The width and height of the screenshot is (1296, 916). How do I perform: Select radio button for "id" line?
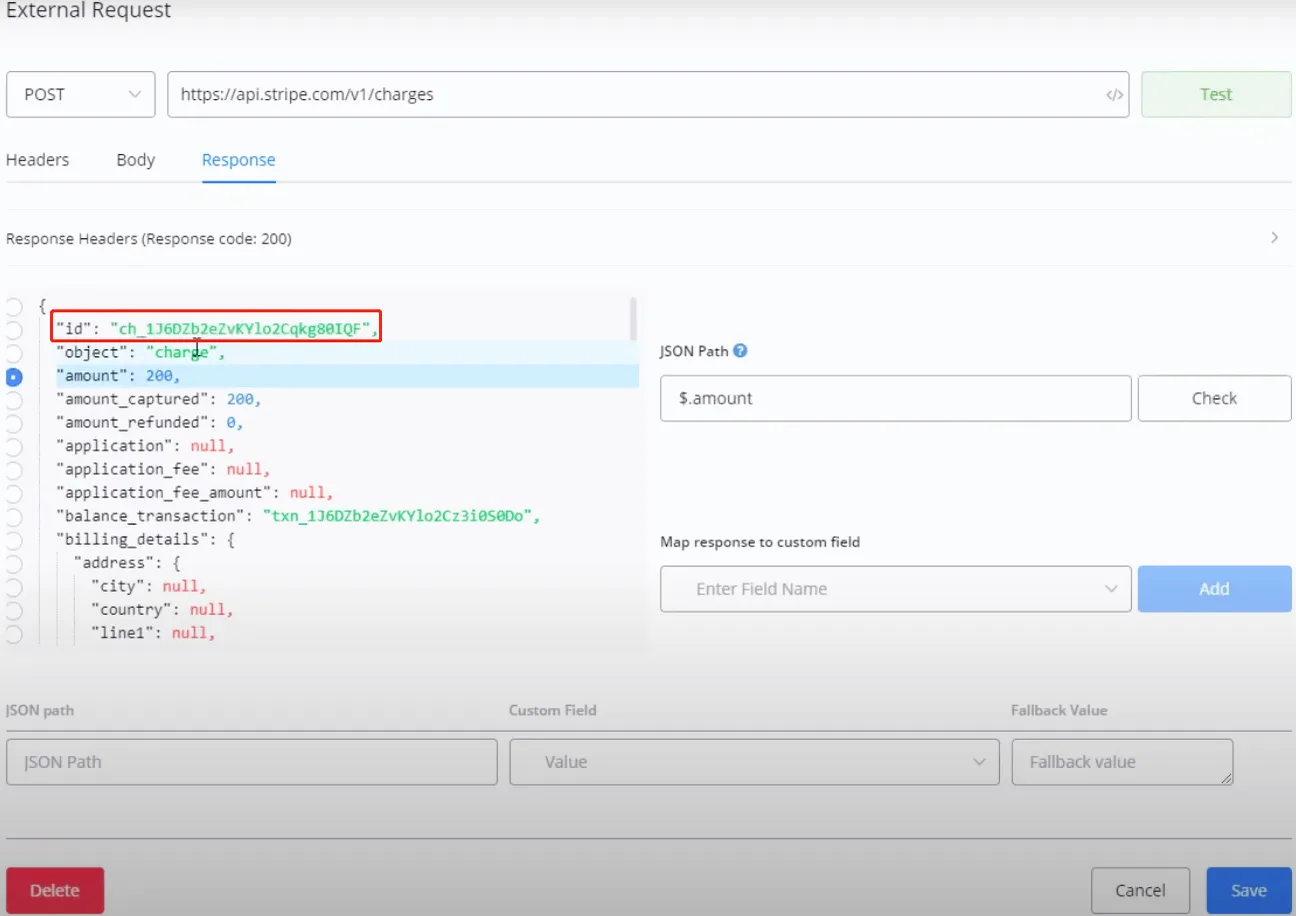14,330
